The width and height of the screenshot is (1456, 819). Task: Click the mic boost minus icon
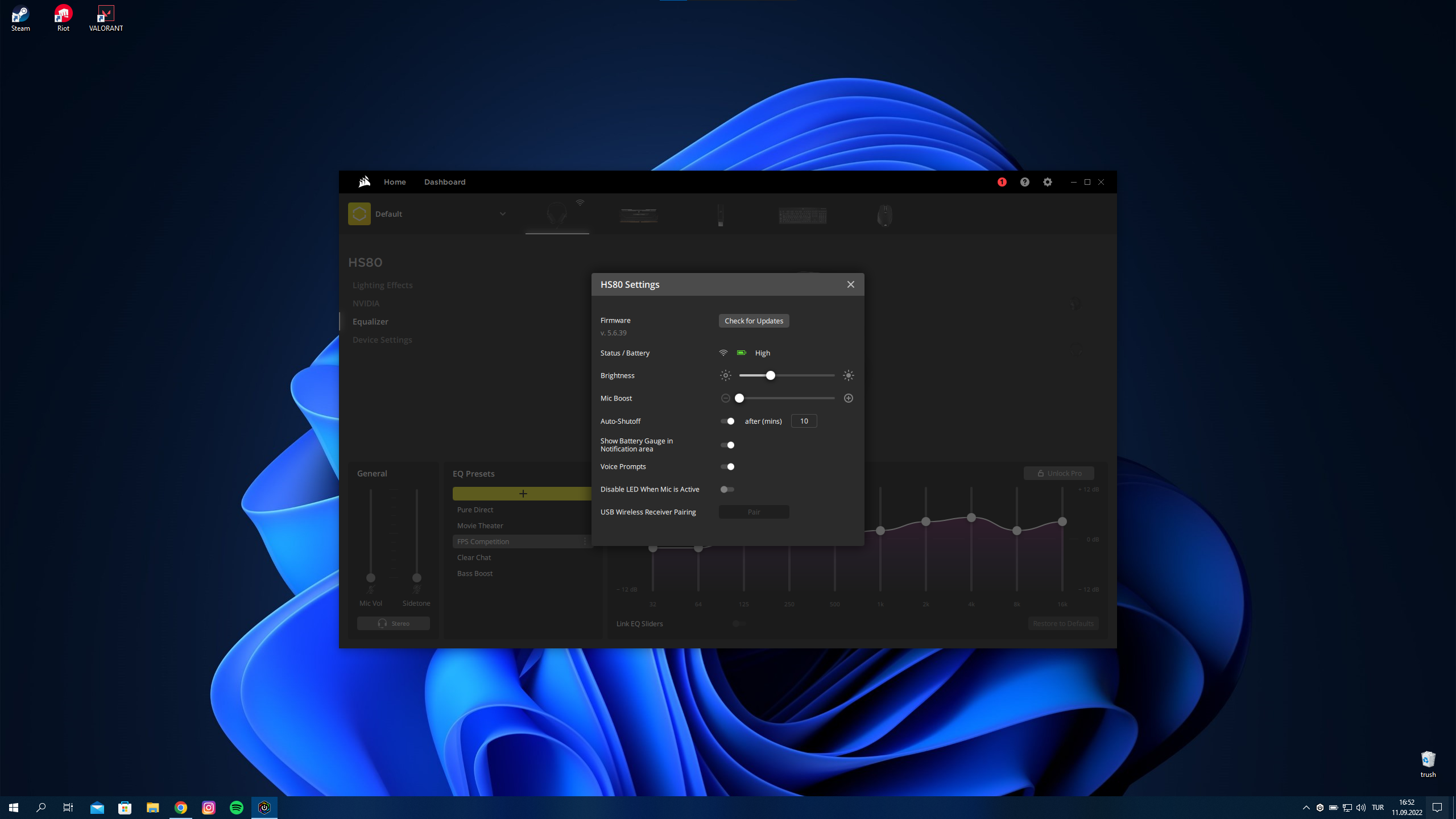click(x=725, y=398)
